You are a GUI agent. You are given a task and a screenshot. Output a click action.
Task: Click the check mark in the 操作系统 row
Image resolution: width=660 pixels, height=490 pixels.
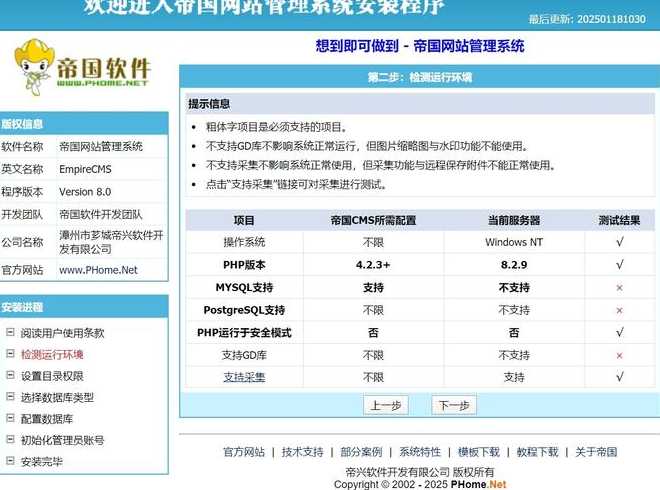(620, 242)
